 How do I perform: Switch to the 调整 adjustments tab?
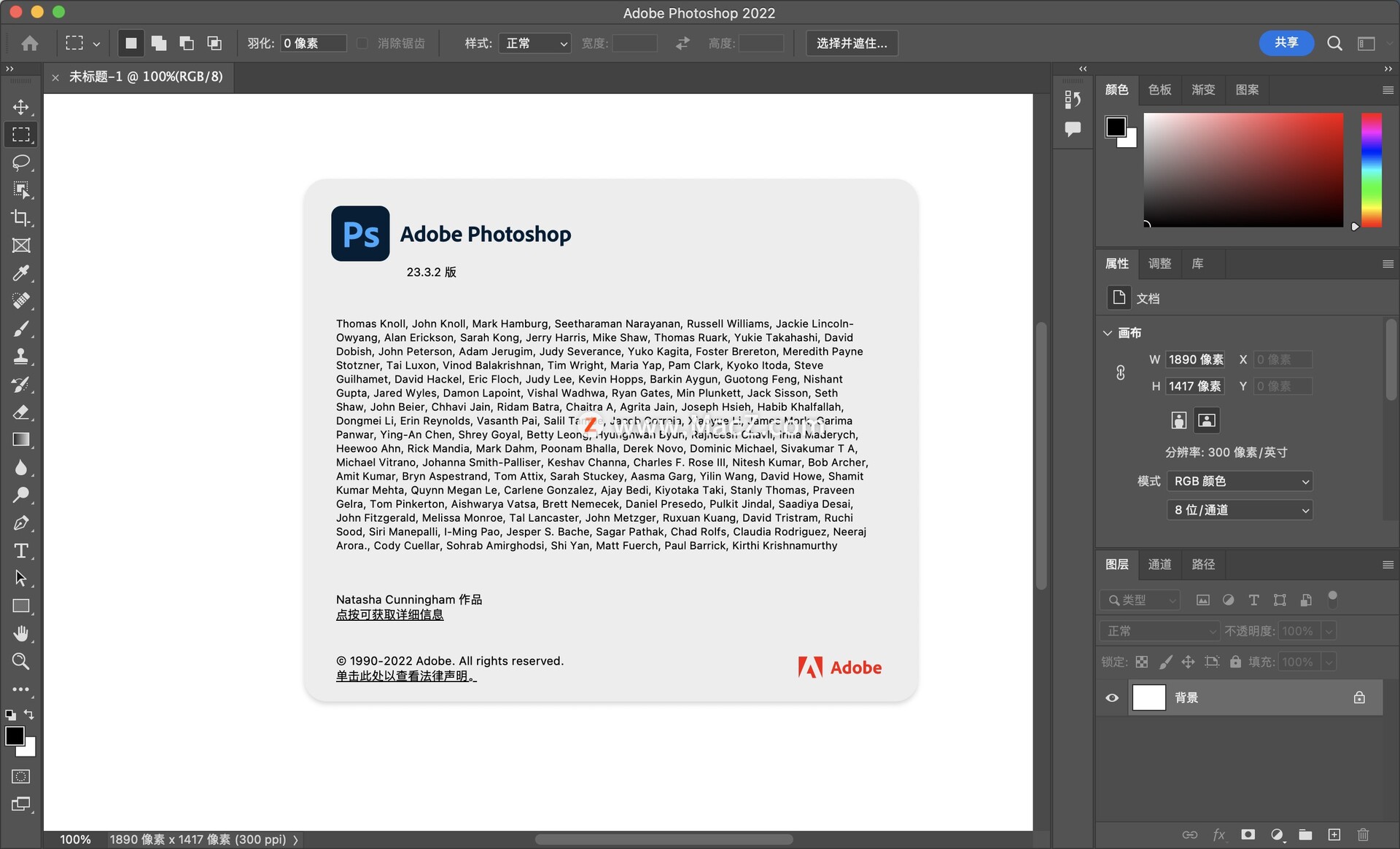[1159, 264]
